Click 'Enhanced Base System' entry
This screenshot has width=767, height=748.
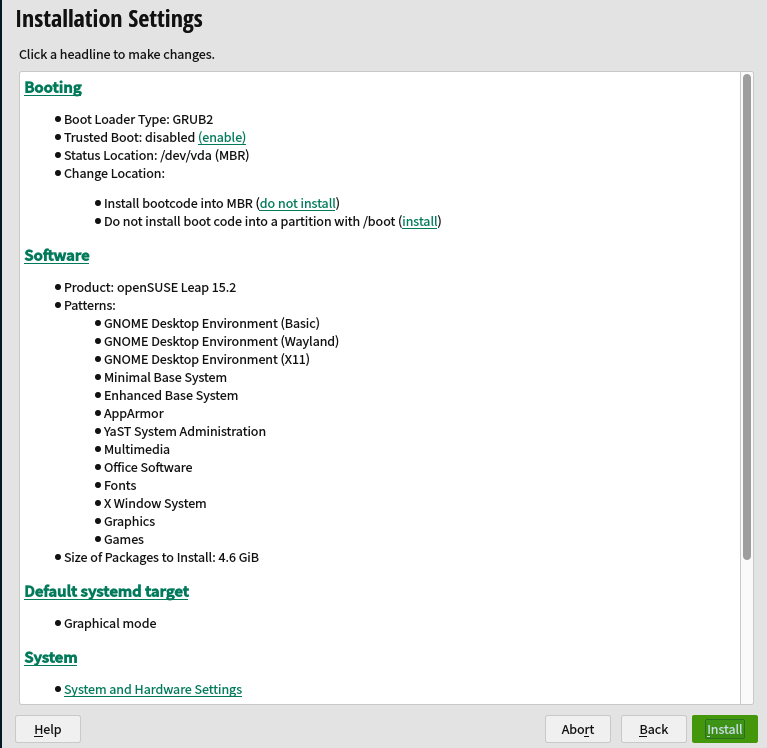(171, 396)
